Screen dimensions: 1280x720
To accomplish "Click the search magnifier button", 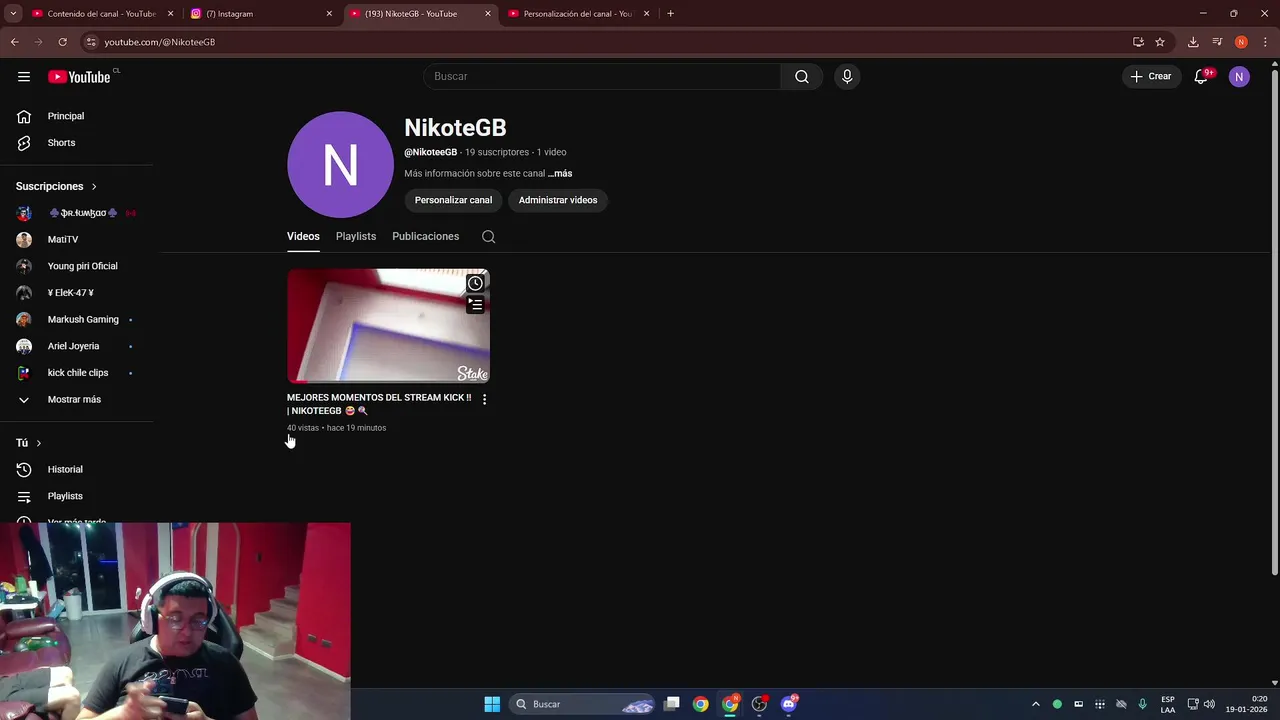I will (802, 76).
